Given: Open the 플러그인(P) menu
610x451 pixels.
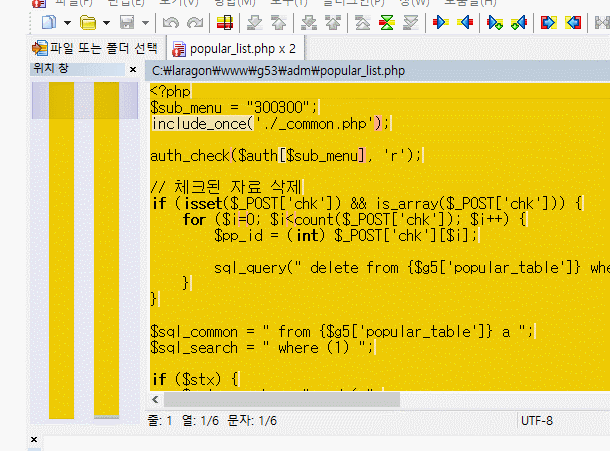Looking at the screenshot, I should coord(354,2).
